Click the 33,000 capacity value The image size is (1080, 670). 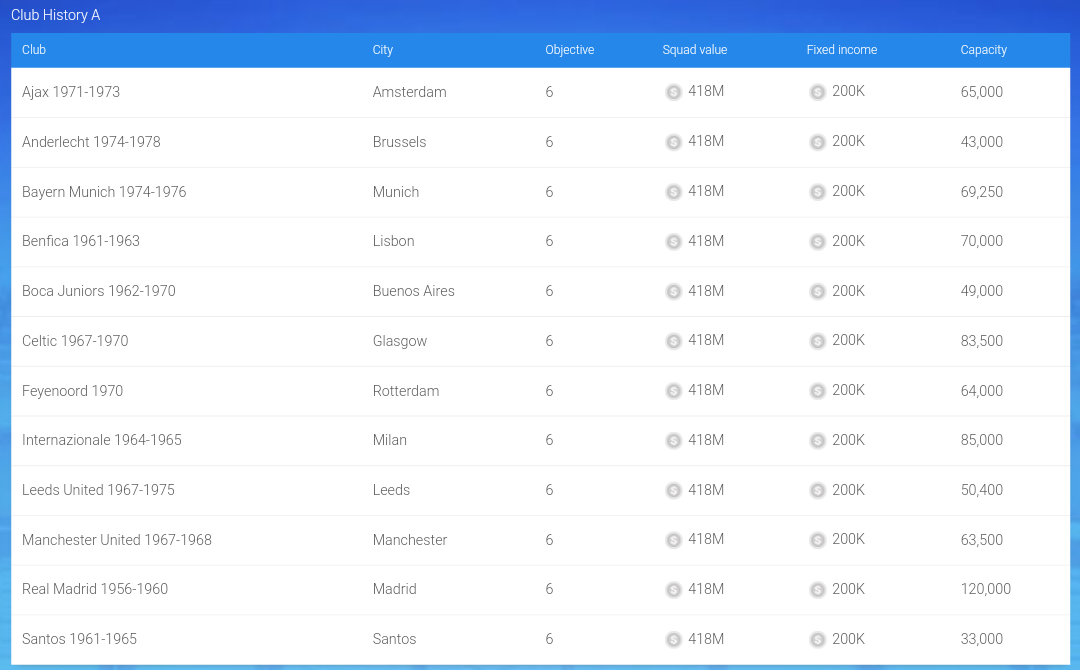pyautogui.click(x=982, y=639)
